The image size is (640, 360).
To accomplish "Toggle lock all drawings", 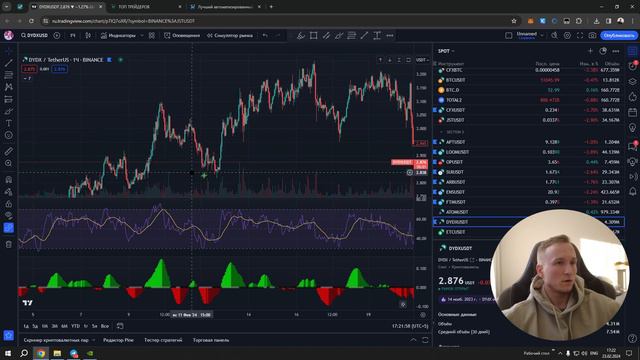I will pyautogui.click(x=9, y=204).
